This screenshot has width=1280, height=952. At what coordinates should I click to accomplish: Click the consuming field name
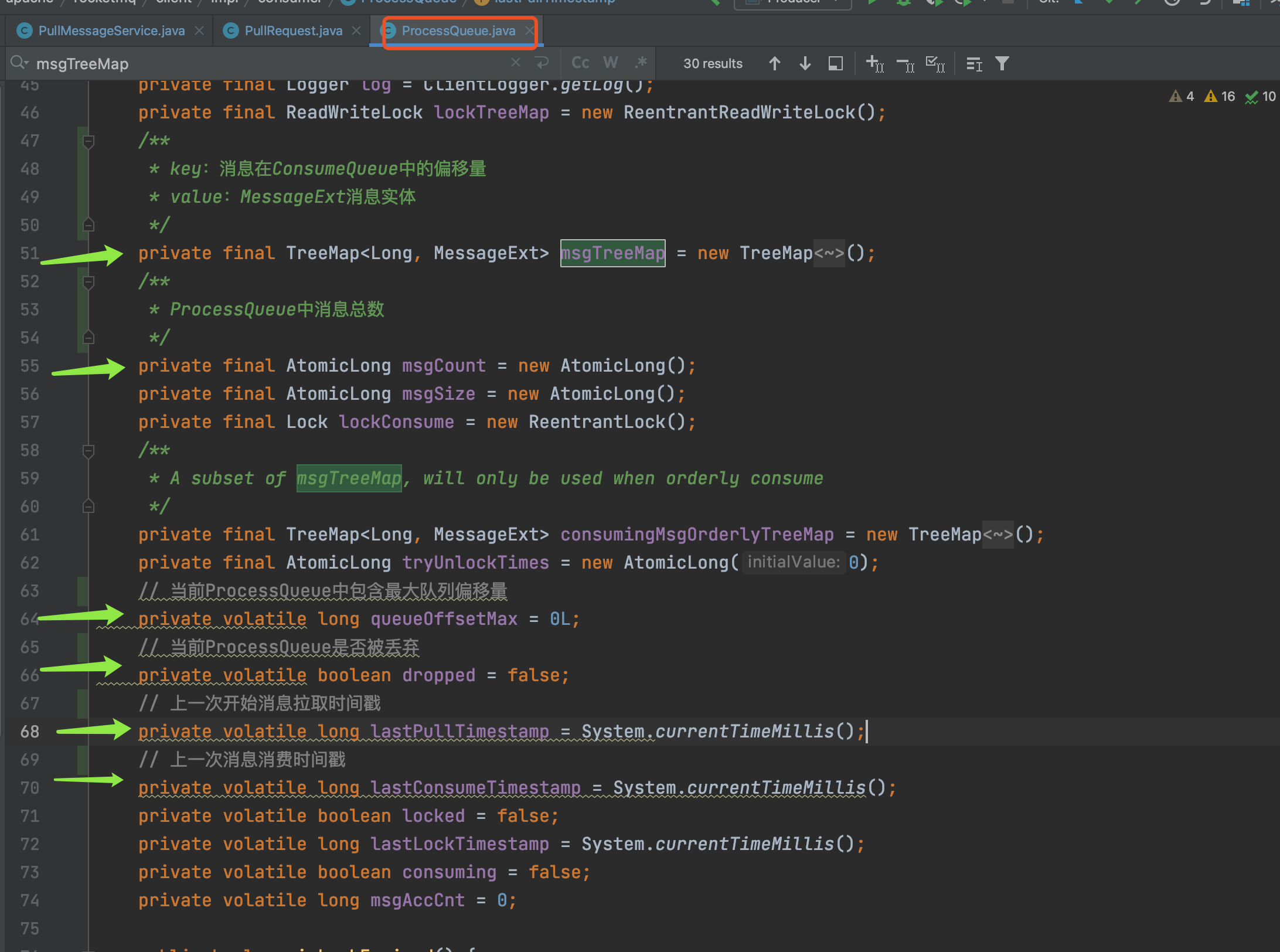tap(449, 872)
